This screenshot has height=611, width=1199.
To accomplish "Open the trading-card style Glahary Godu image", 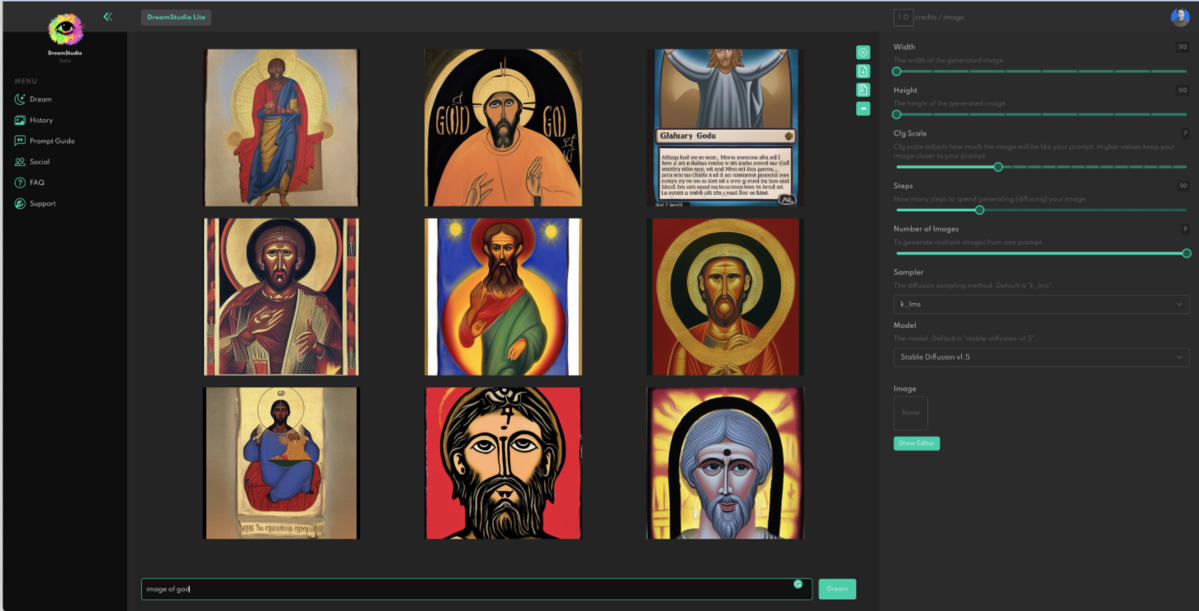I will (725, 127).
